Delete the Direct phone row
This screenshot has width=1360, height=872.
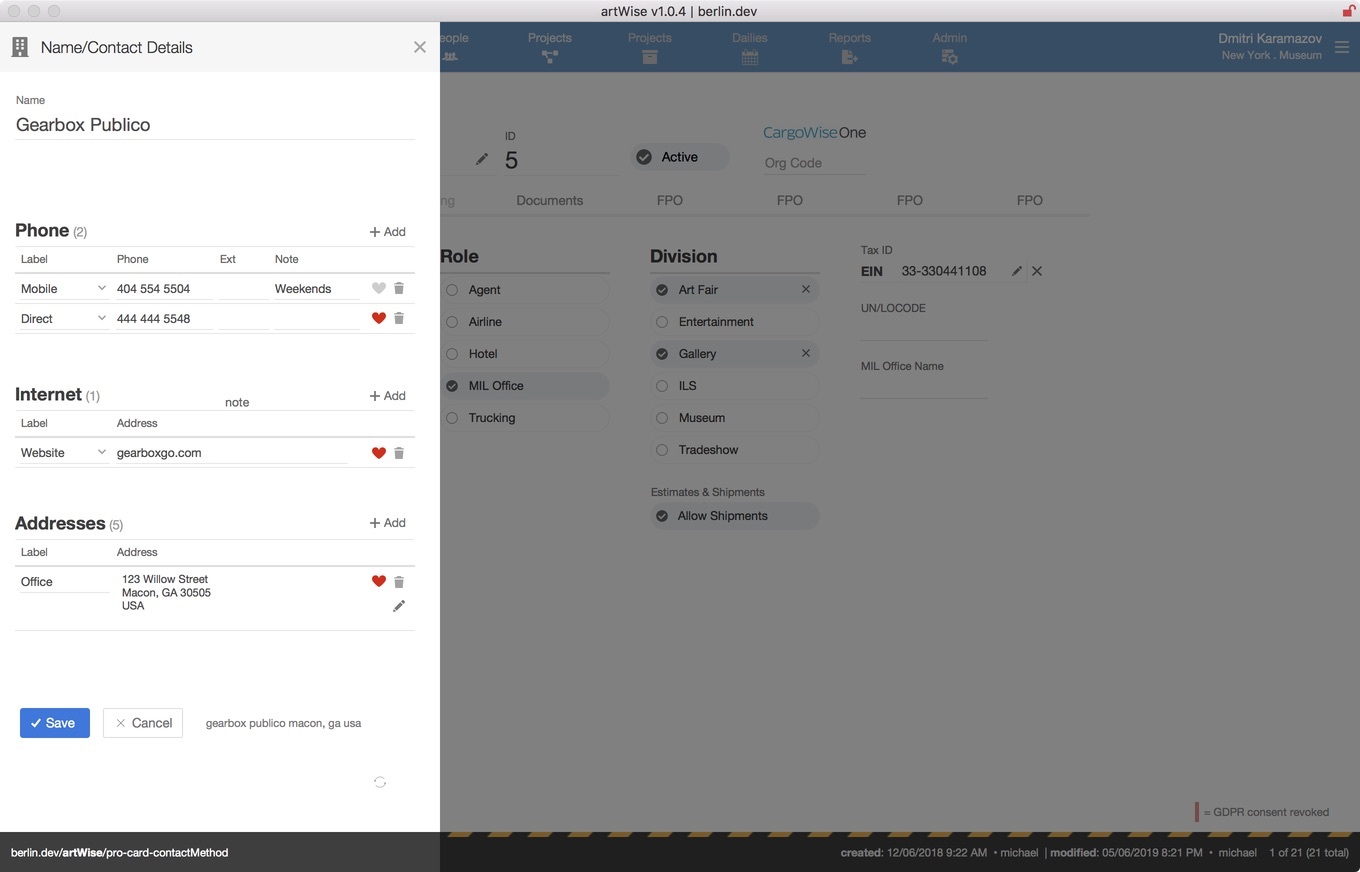[399, 318]
